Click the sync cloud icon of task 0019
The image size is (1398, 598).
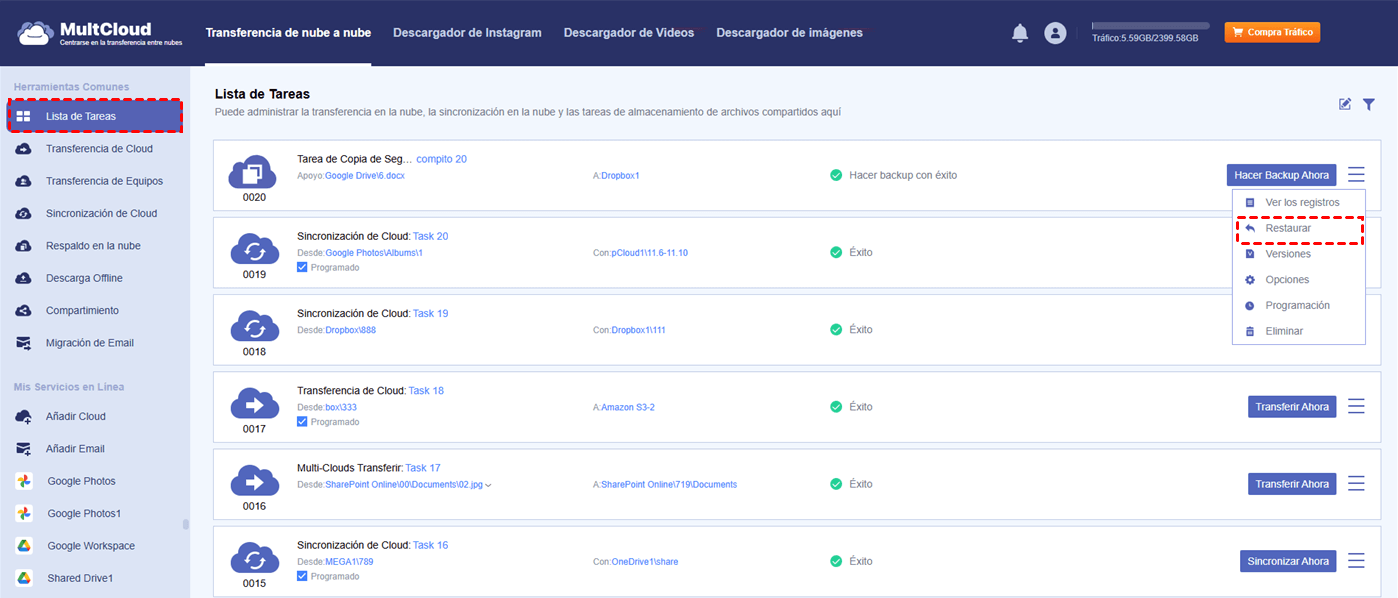[x=254, y=249]
